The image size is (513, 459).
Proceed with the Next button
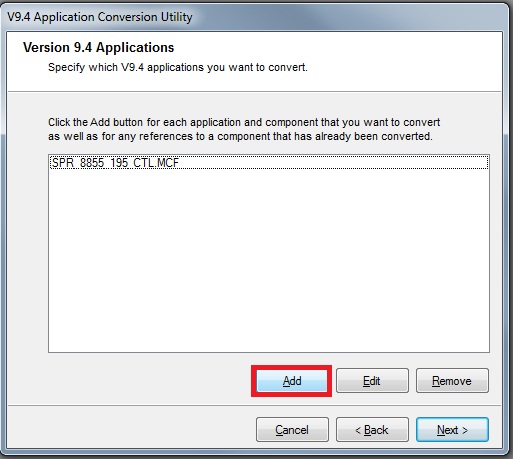(x=452, y=430)
